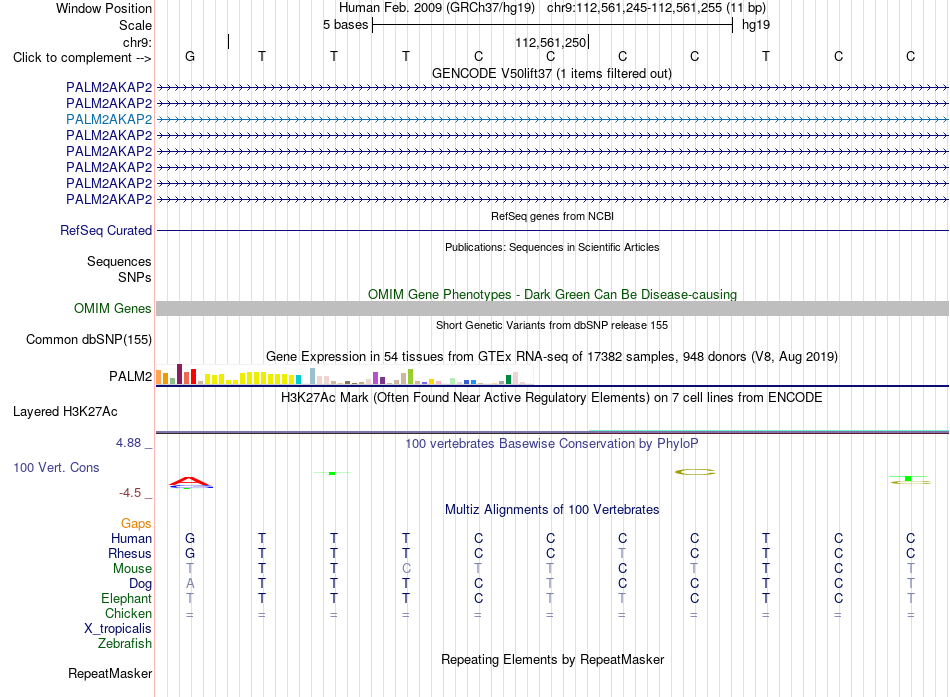
Task: Open 'Repeating Elements by RepeatMasker' track title
Action: point(552,659)
